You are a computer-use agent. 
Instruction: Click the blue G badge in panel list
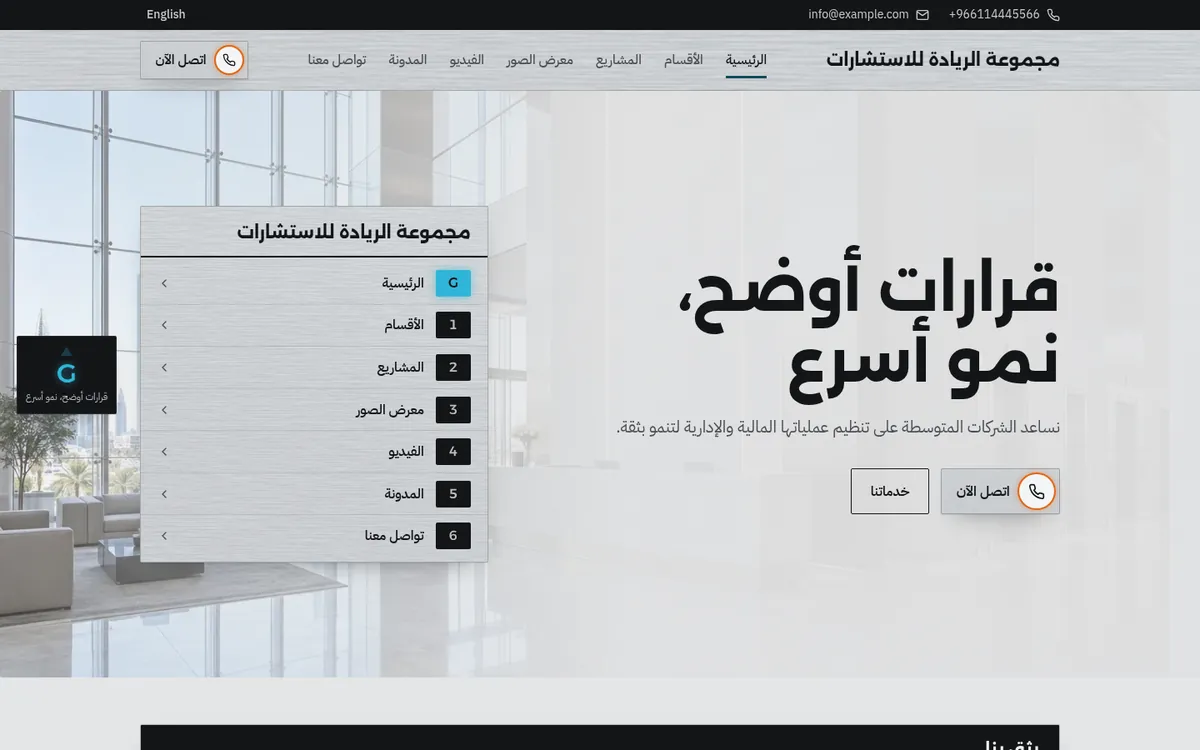pos(453,283)
